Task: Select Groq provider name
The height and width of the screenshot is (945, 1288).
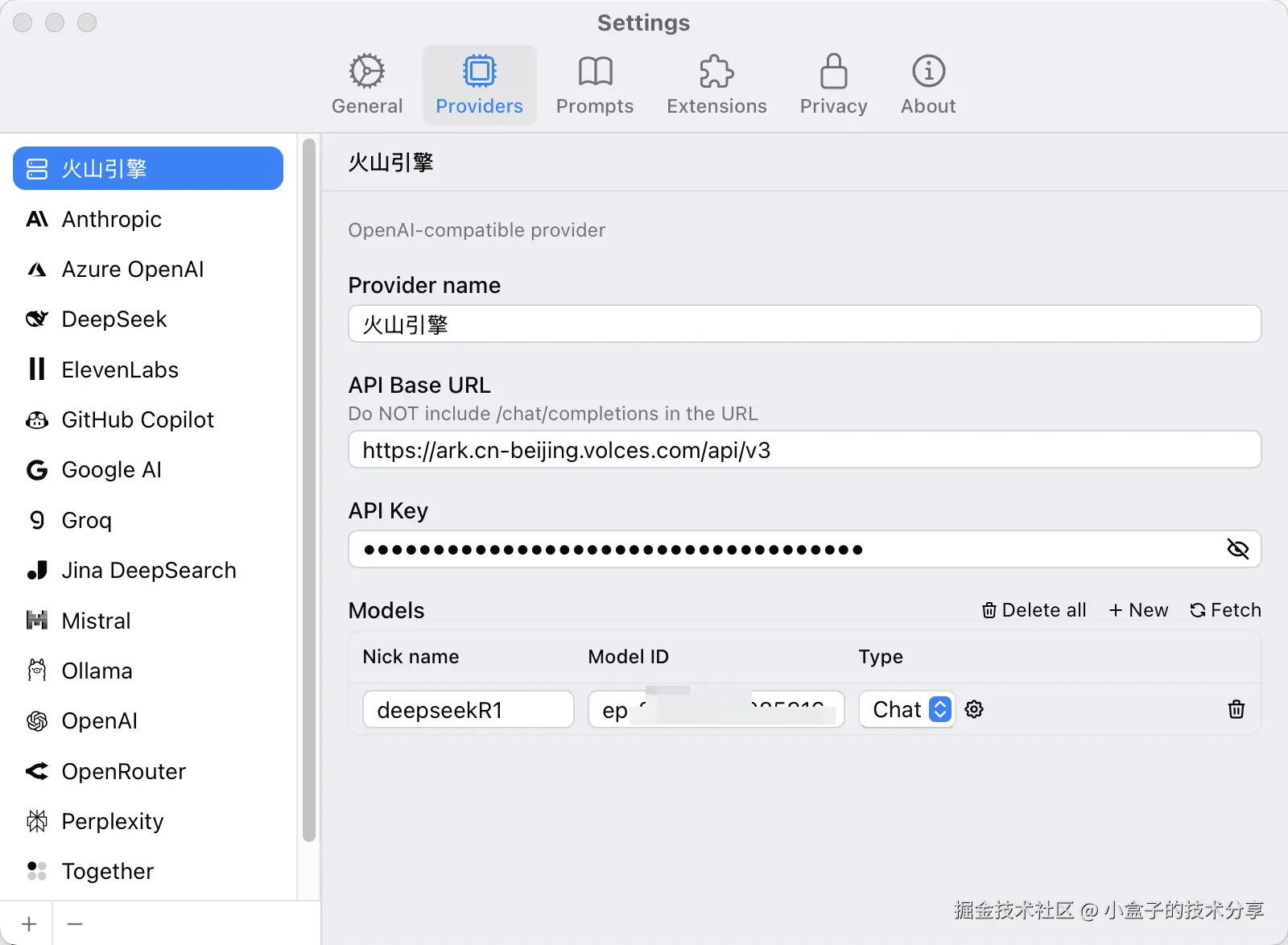Action: coord(87,520)
